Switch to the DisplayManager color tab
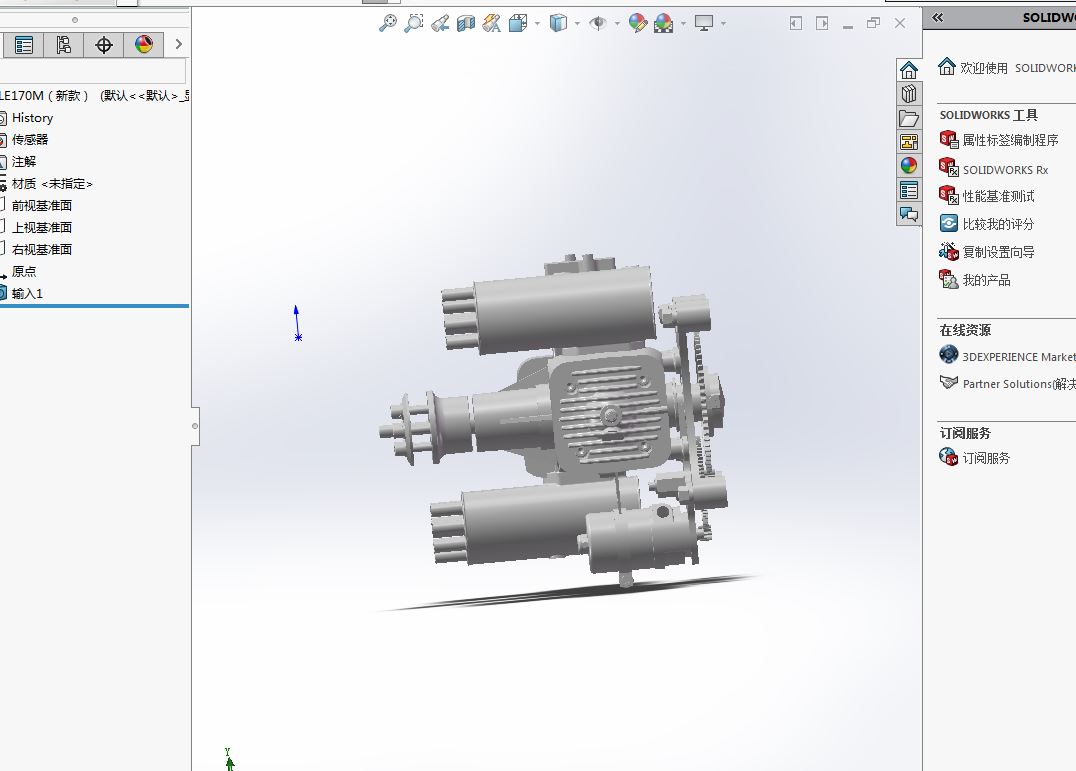 [x=143, y=45]
